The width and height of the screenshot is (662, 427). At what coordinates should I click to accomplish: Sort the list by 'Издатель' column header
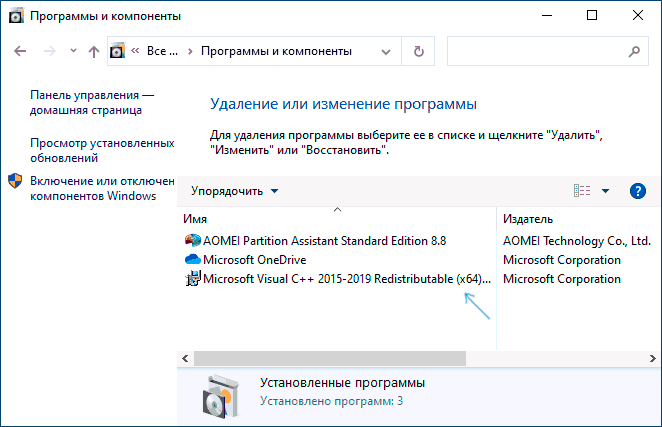528,219
